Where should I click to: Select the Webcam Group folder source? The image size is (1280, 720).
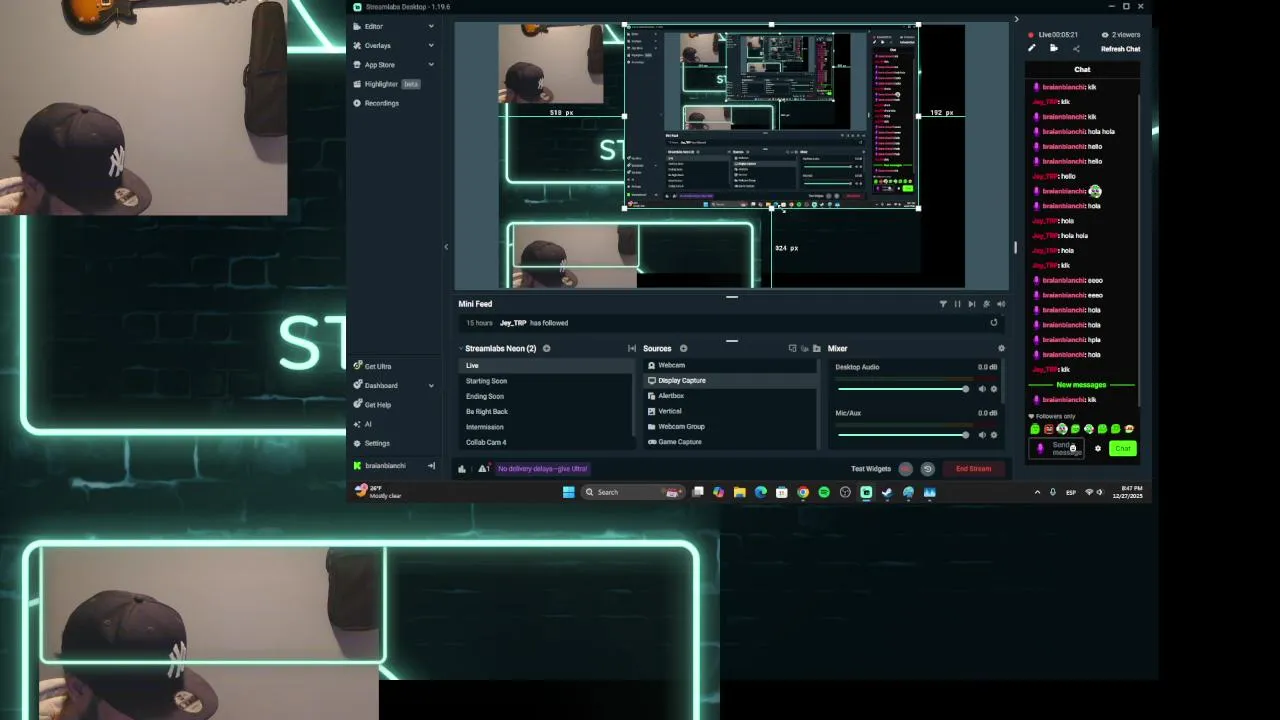click(x=730, y=426)
